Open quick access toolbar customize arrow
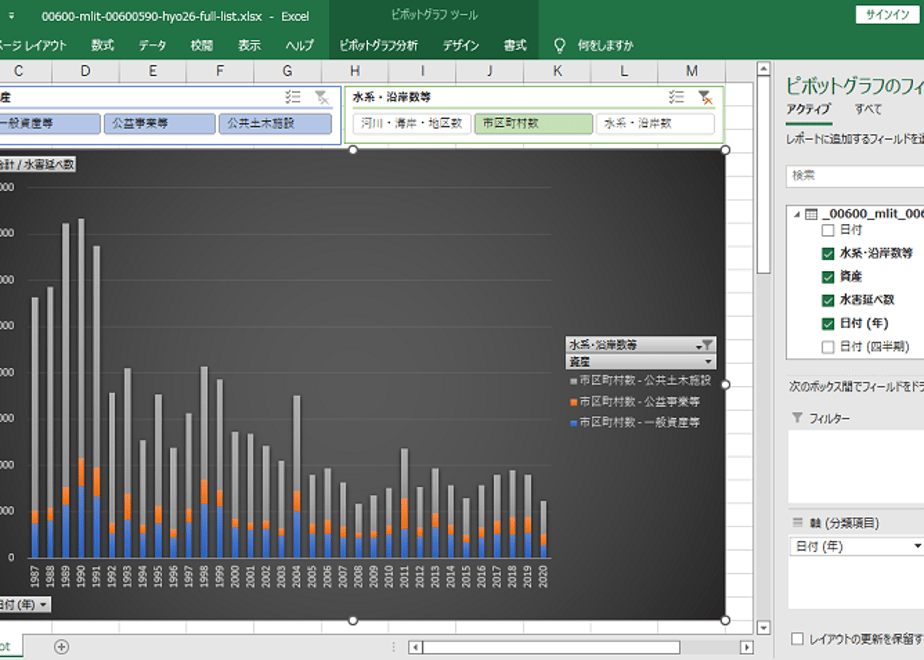 tap(11, 16)
